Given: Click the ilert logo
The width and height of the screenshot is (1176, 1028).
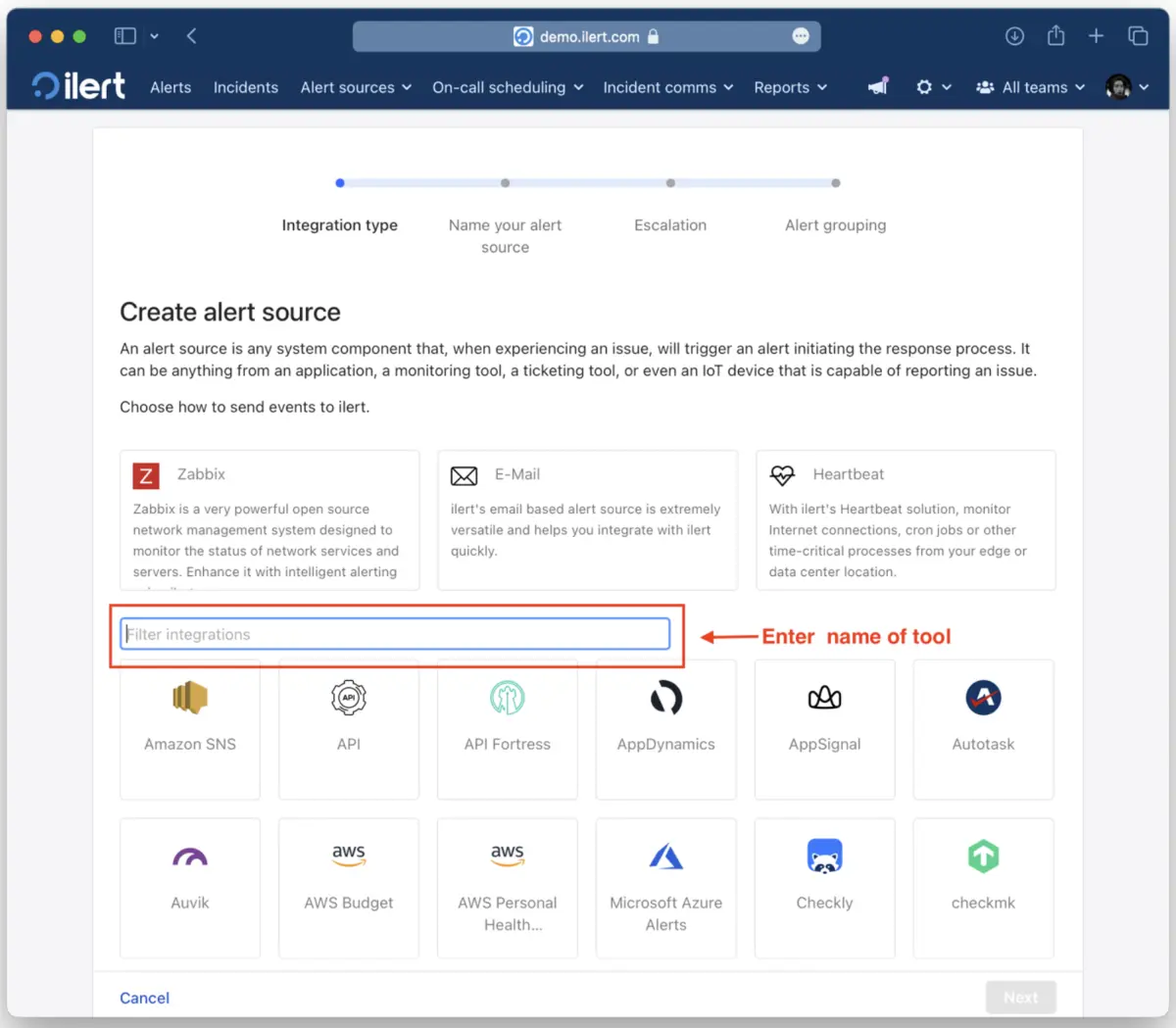Looking at the screenshot, I should (x=78, y=86).
